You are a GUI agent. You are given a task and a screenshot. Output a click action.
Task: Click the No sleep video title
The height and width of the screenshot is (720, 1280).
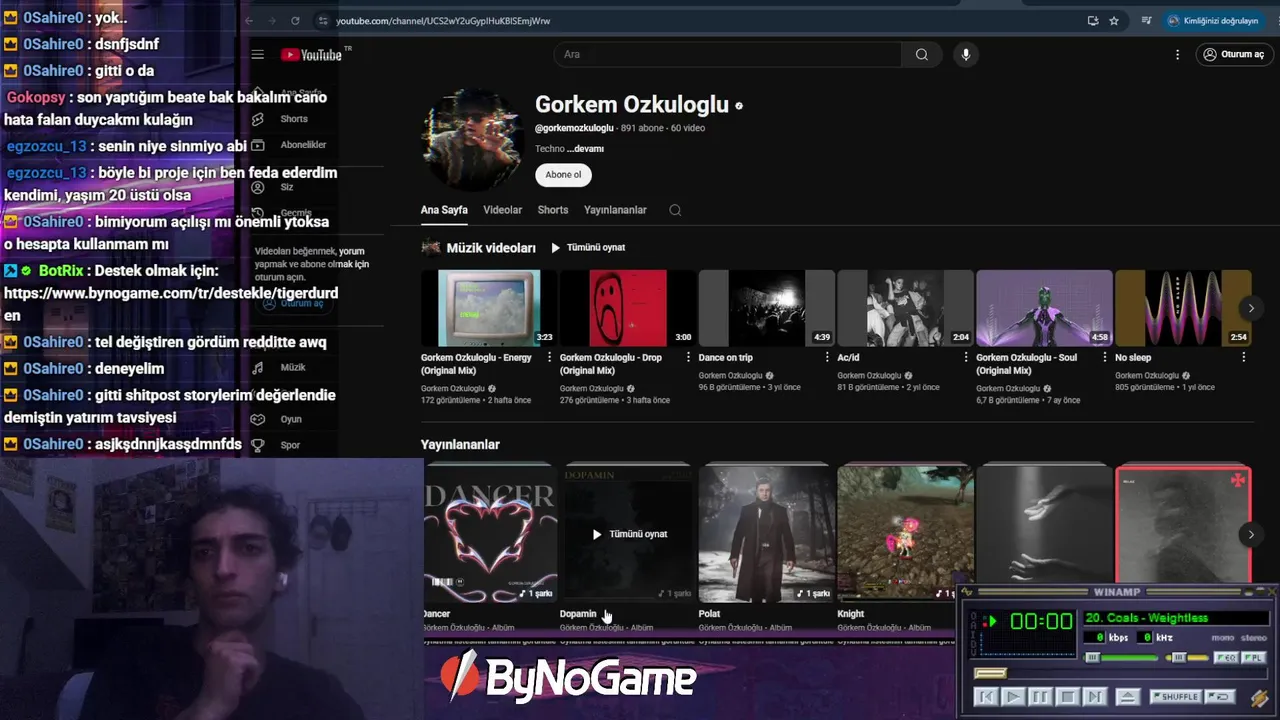click(x=1133, y=357)
